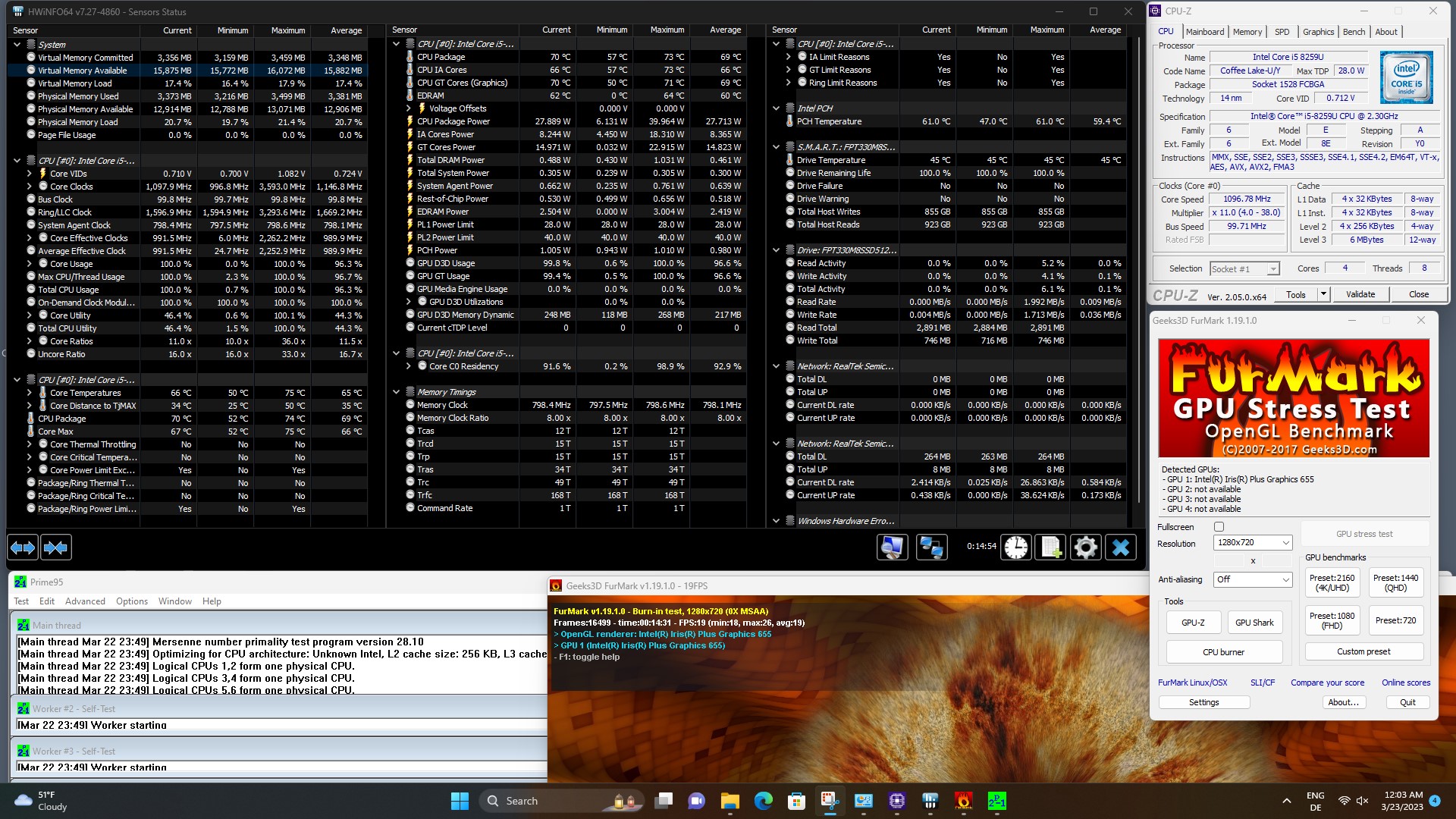
Task: Open the Resolution 1280x720 dropdown
Action: (x=1253, y=543)
